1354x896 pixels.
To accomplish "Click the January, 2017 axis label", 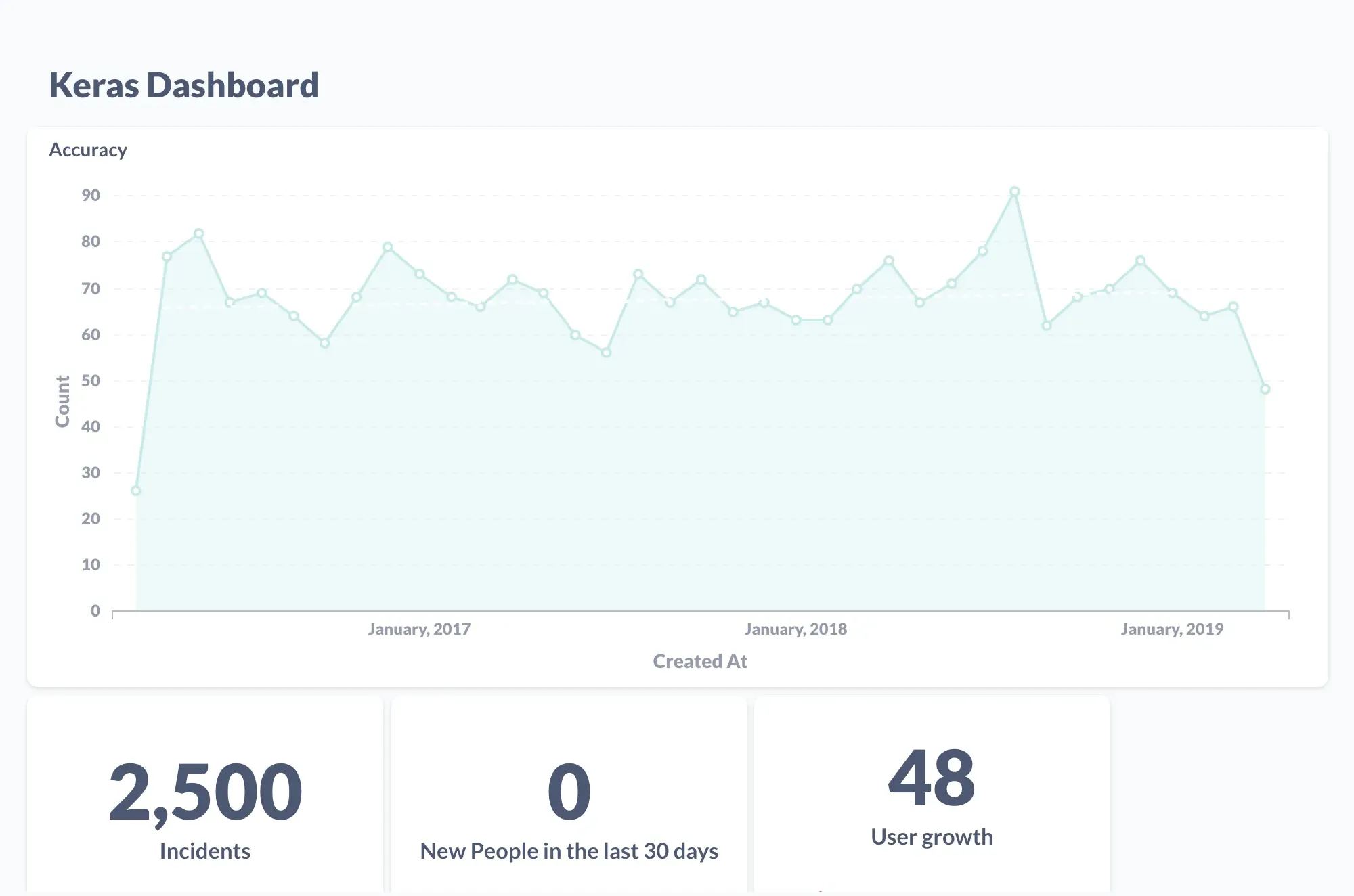I will pyautogui.click(x=419, y=629).
